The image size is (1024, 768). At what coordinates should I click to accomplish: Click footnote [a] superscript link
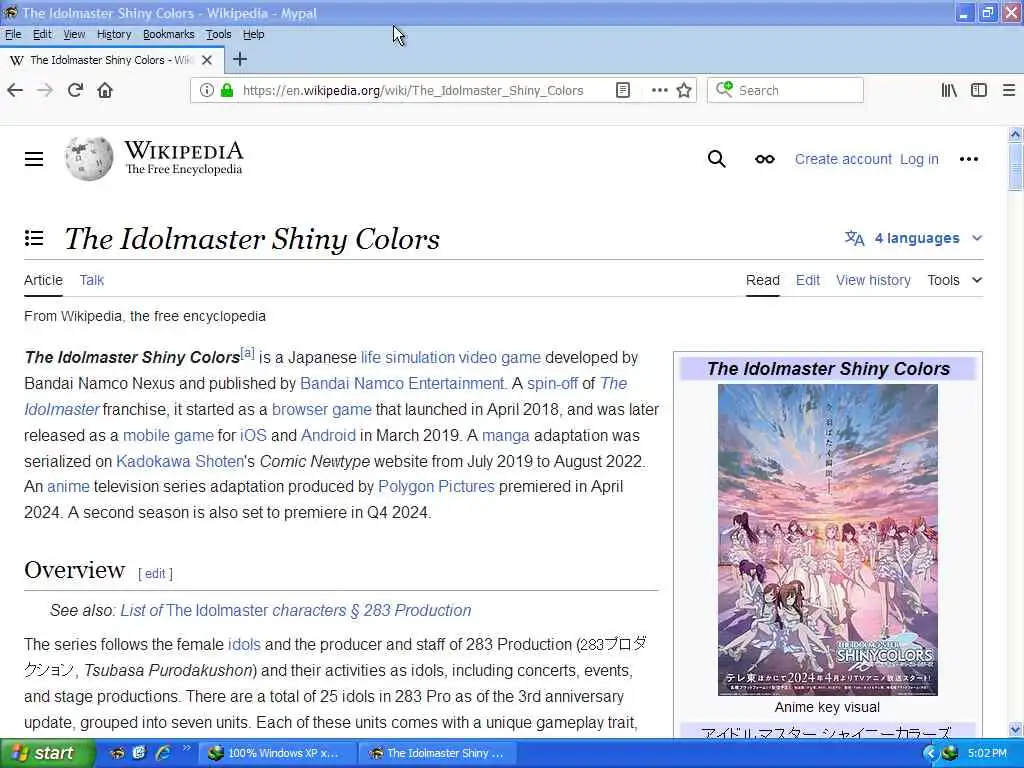248,353
